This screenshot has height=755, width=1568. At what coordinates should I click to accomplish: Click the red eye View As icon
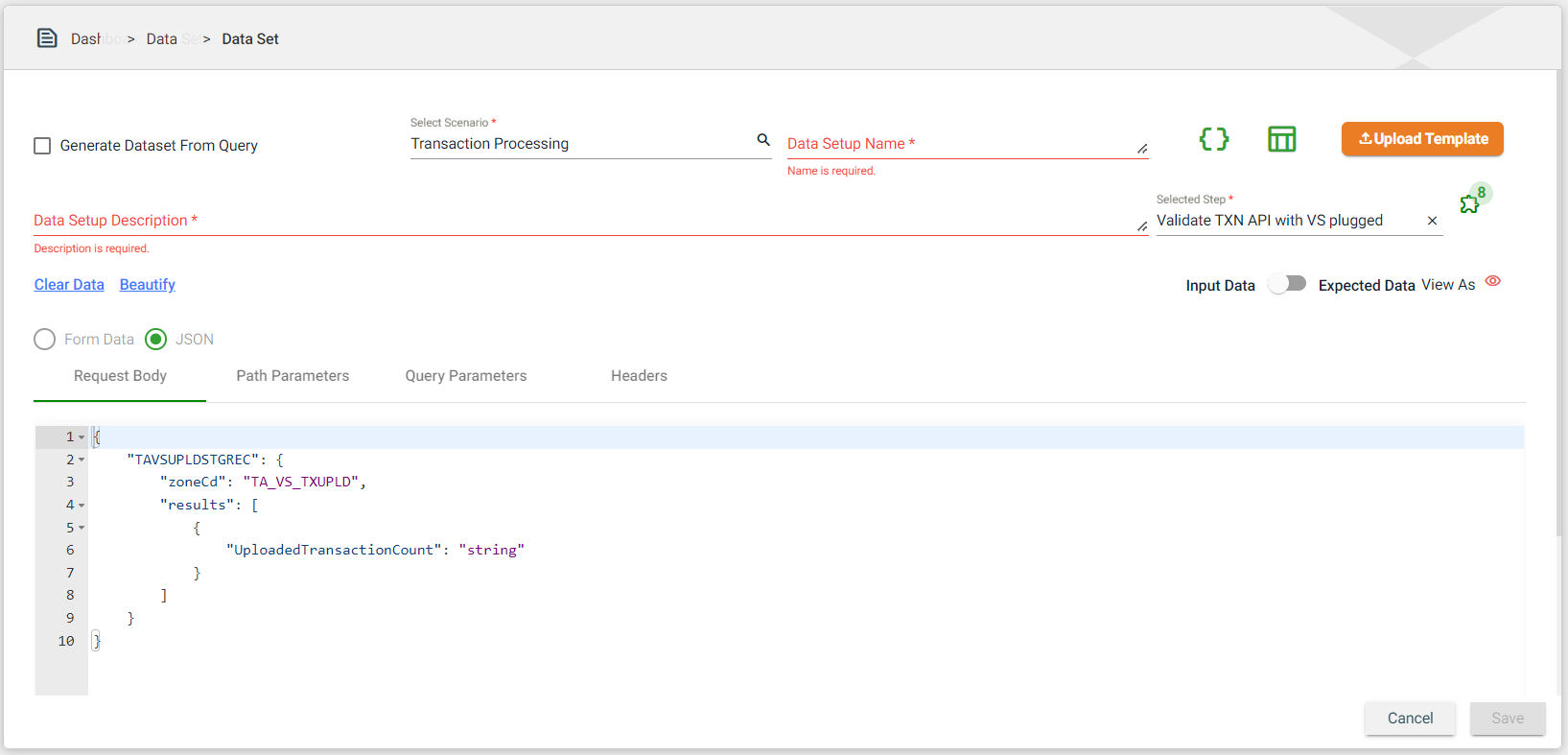(1492, 281)
